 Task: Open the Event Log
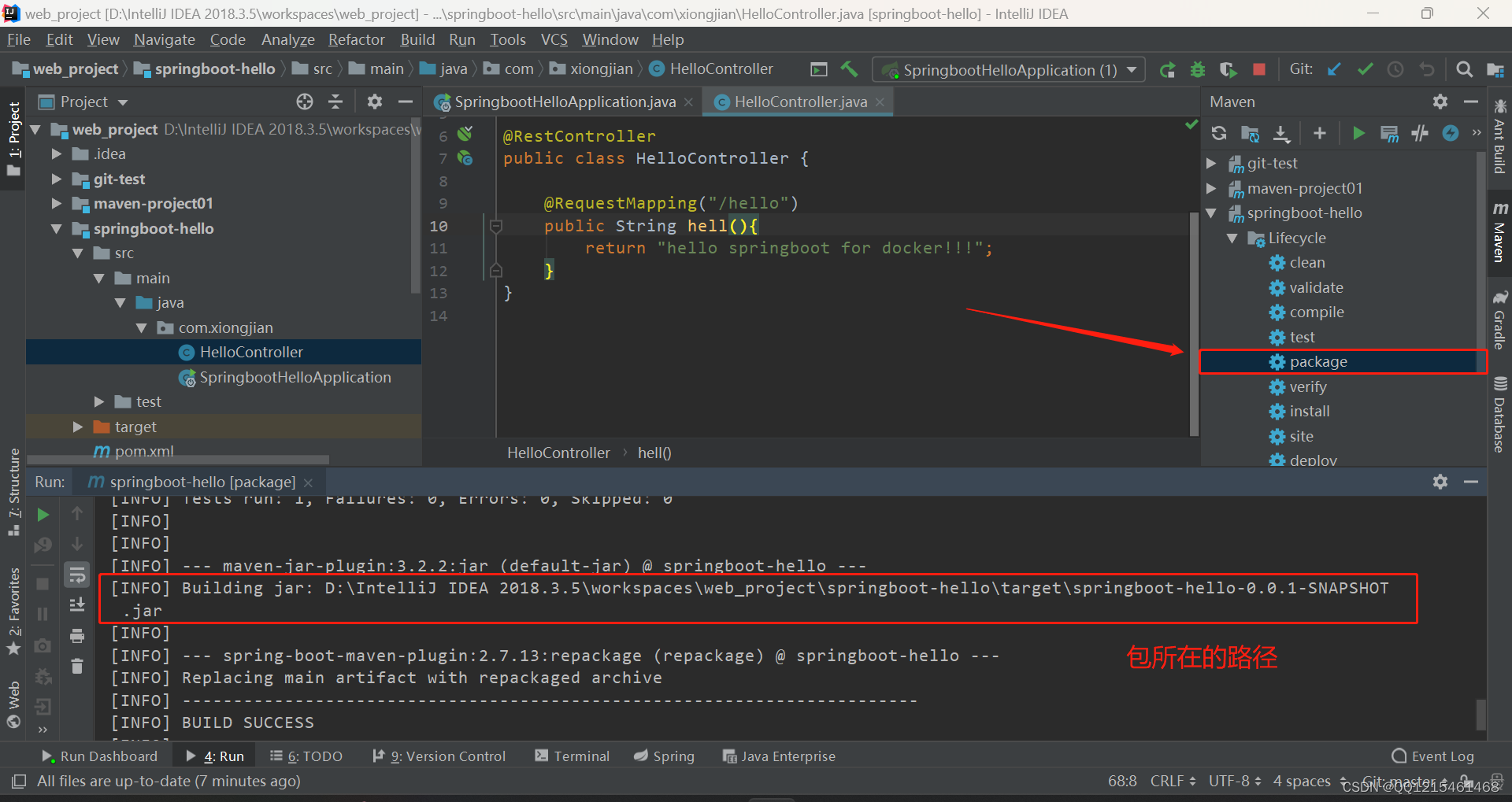click(x=1433, y=756)
